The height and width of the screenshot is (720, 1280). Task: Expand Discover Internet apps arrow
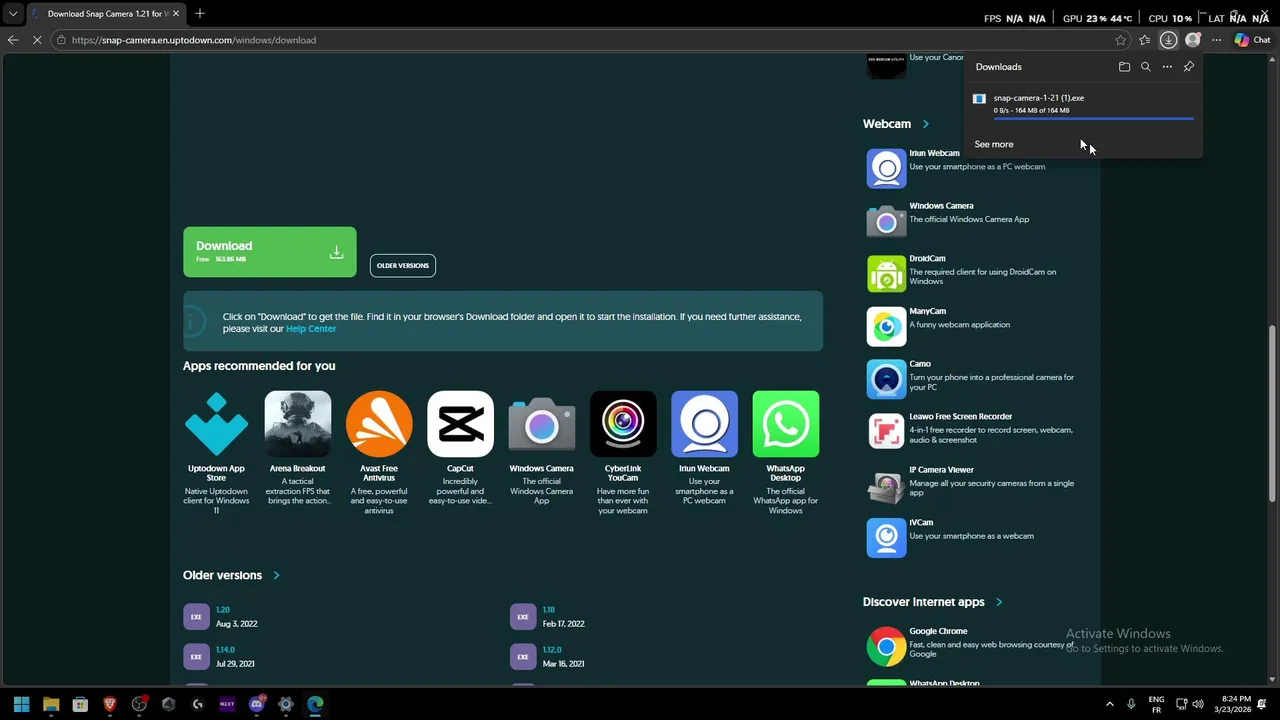tap(998, 602)
